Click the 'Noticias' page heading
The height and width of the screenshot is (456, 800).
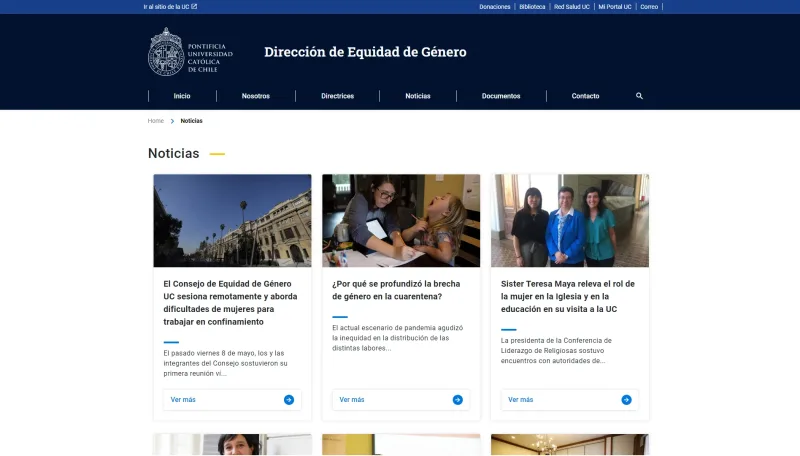(173, 154)
